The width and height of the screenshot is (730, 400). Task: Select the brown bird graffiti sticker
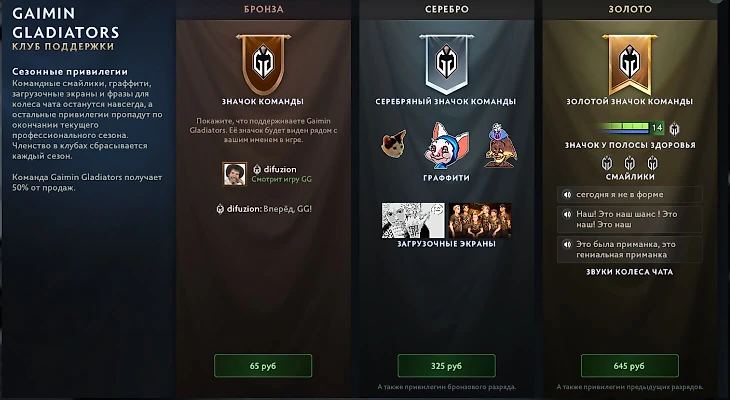501,145
